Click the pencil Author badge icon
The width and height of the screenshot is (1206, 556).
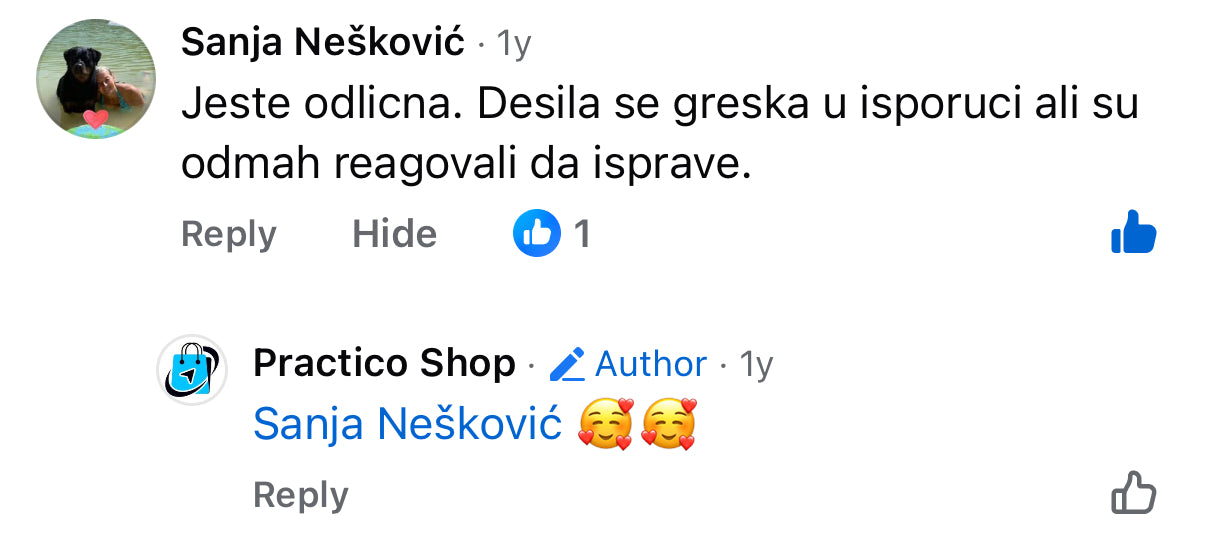pos(567,365)
